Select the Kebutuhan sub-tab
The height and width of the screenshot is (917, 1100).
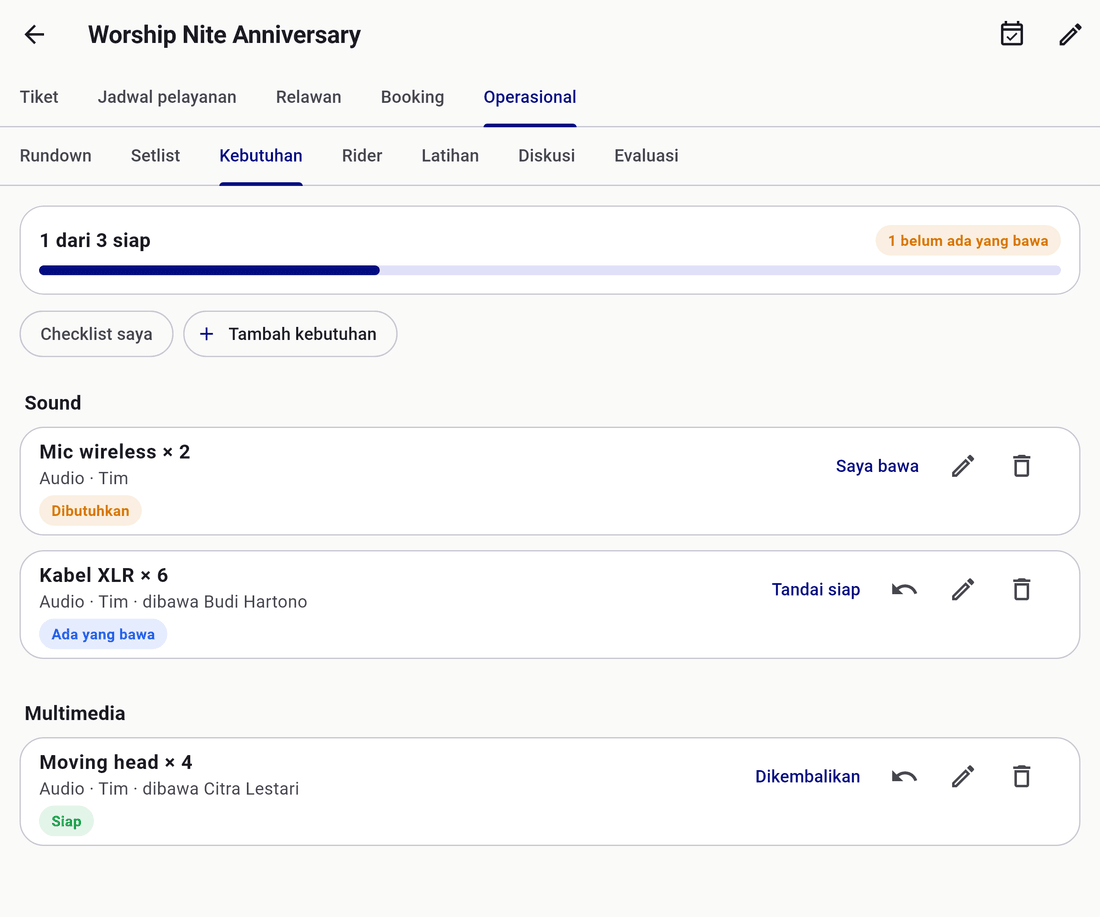pos(261,156)
